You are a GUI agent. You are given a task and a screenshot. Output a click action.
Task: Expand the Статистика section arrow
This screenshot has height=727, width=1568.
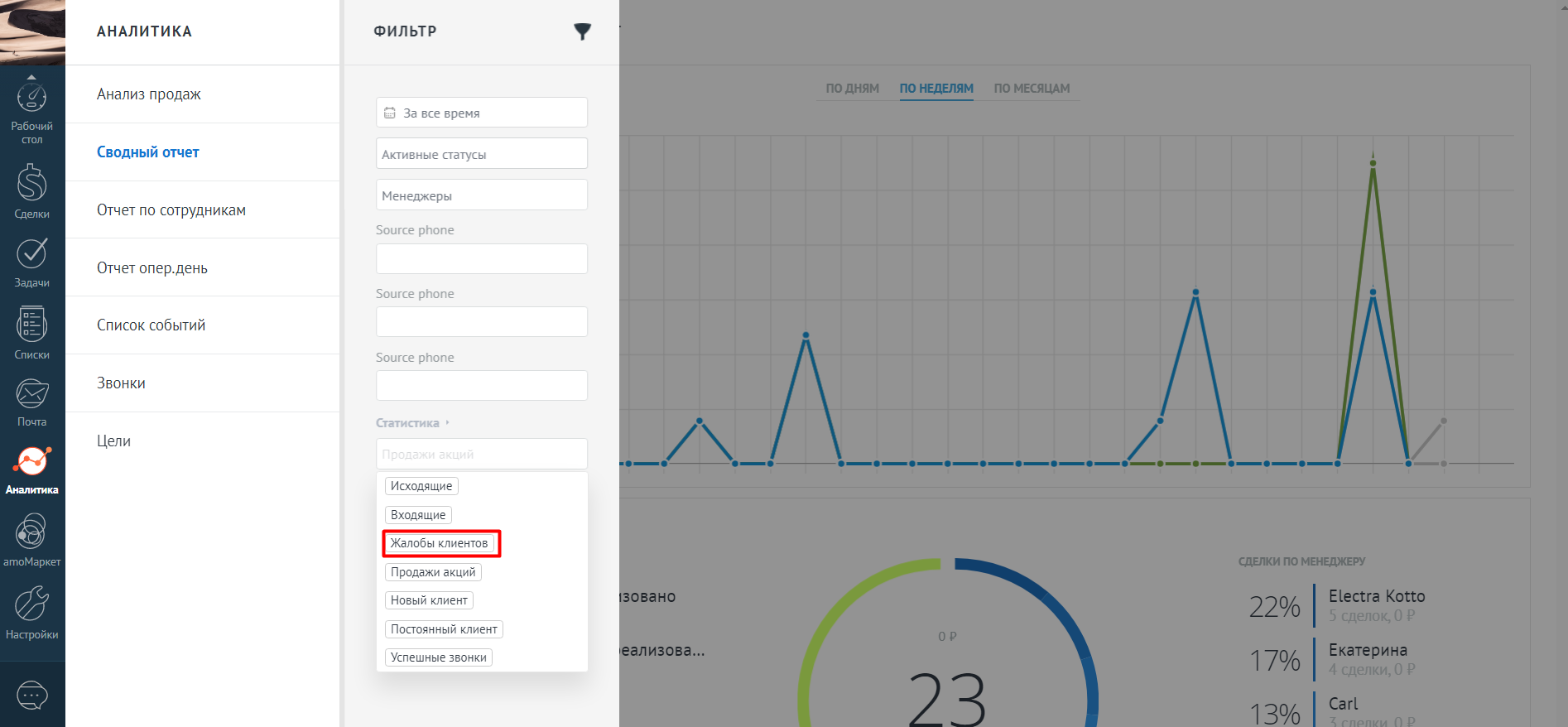447,423
